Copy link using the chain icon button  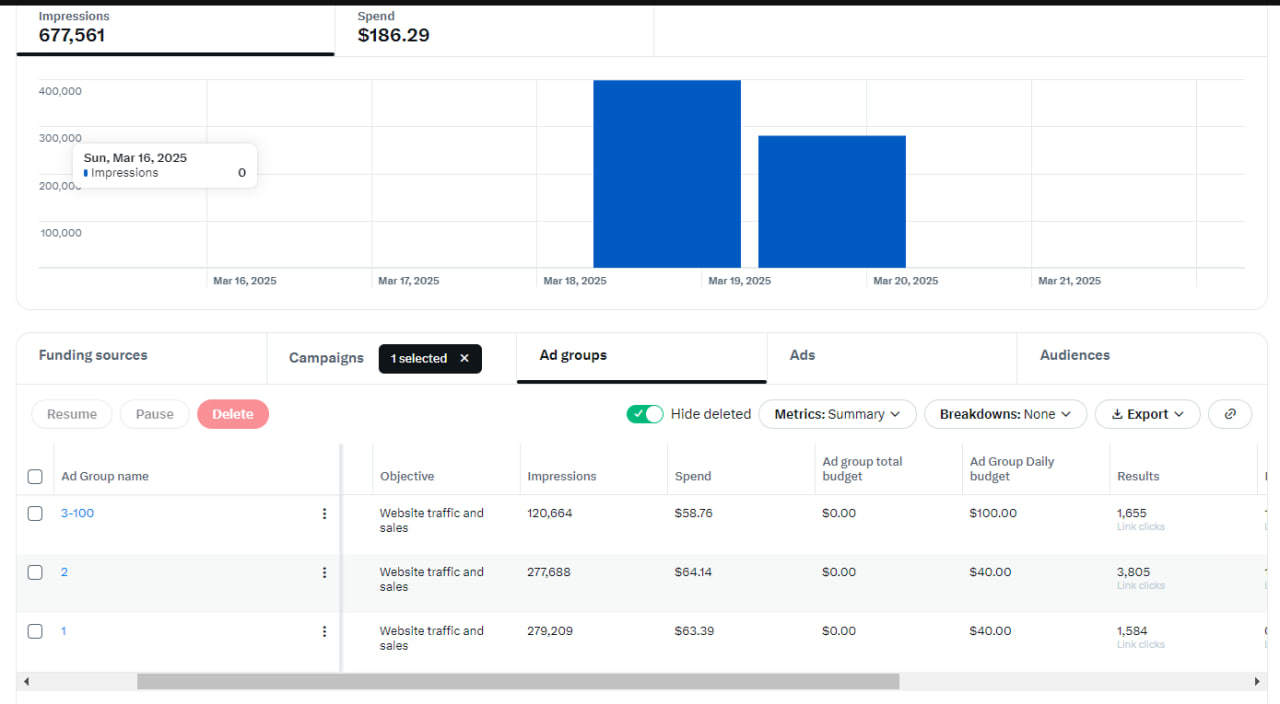1230,414
